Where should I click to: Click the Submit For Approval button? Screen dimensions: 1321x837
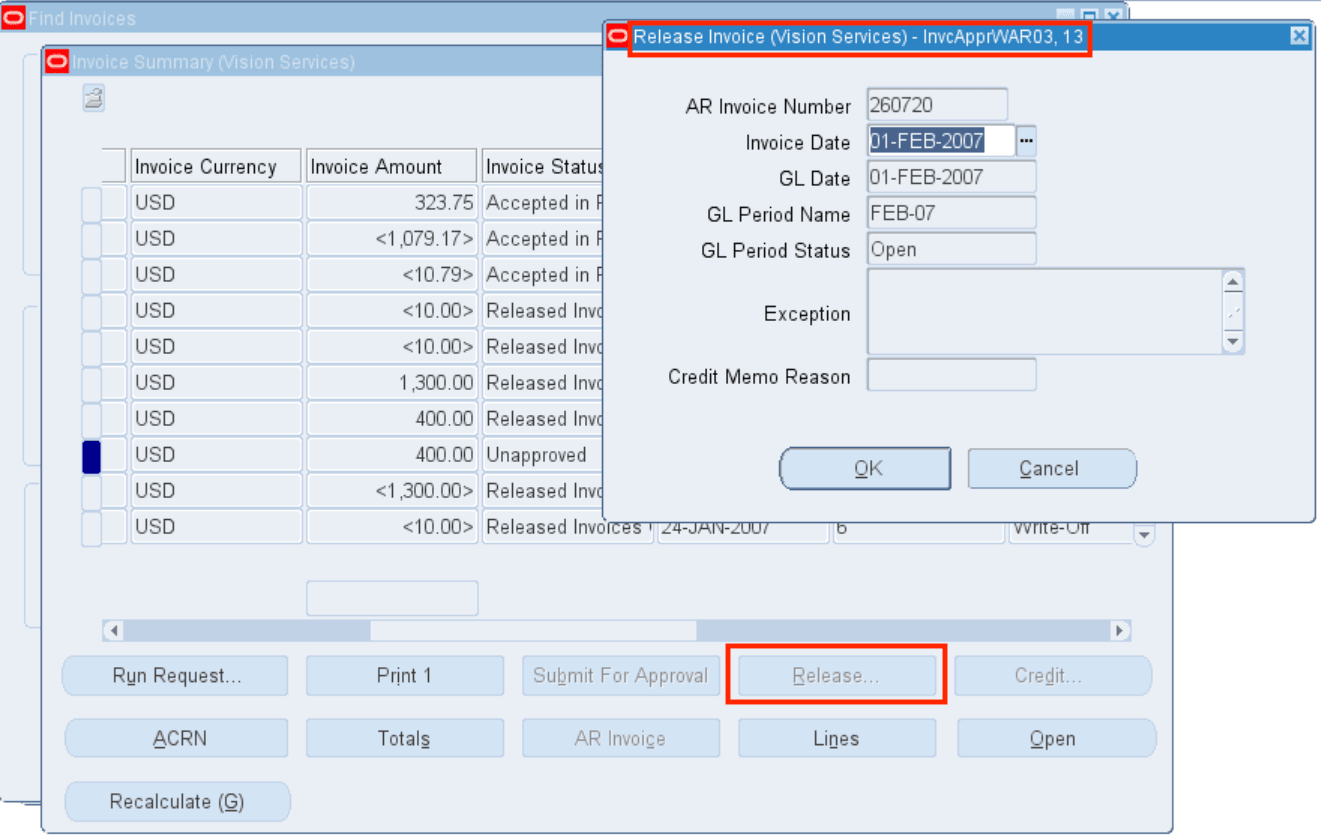point(621,676)
